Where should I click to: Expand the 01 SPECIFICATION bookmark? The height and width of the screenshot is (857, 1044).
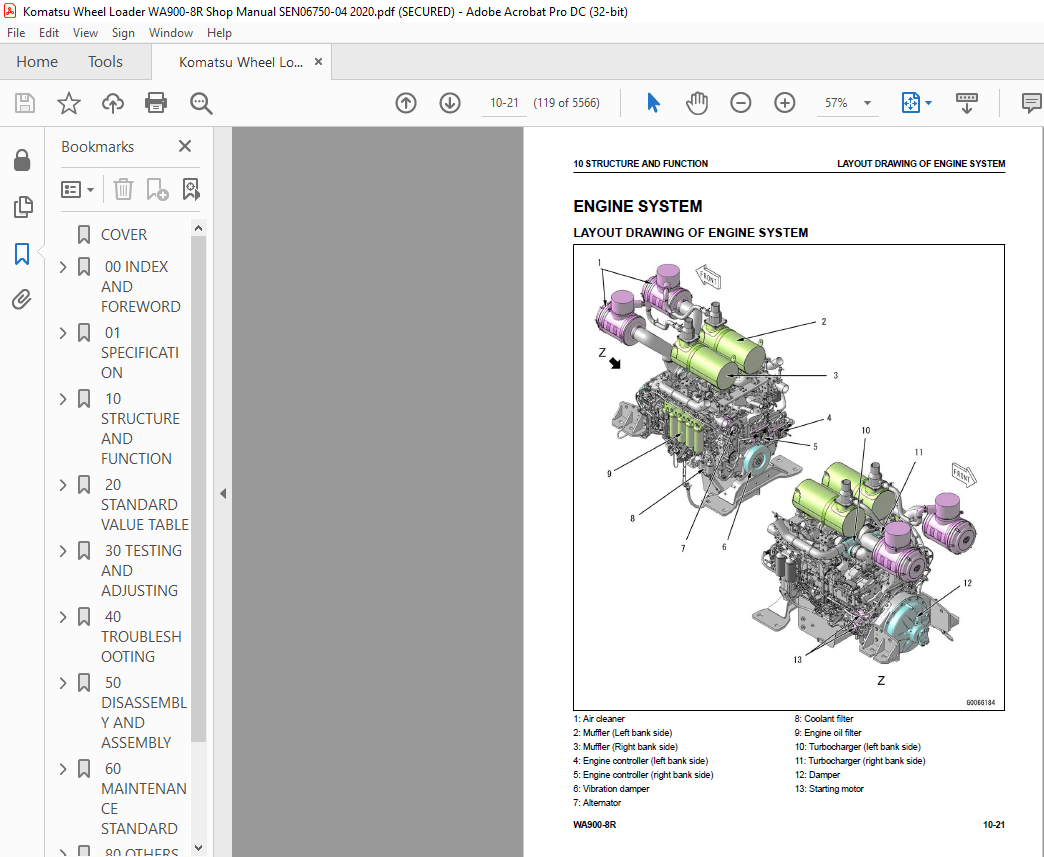point(63,333)
